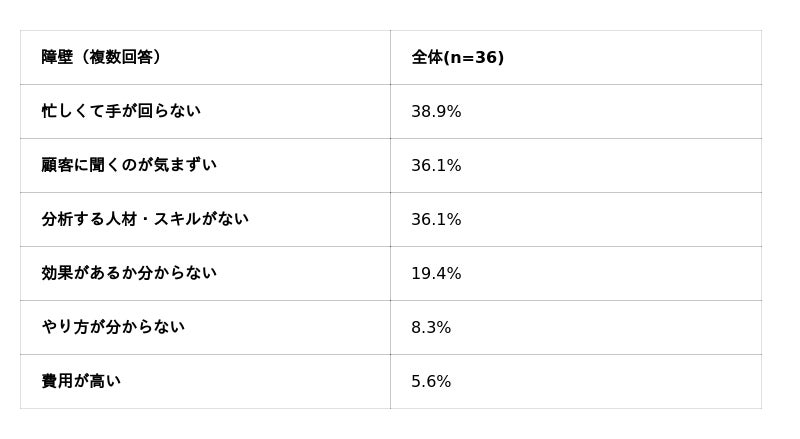
Task: Select the 19.4% value cell
Action: (436, 273)
